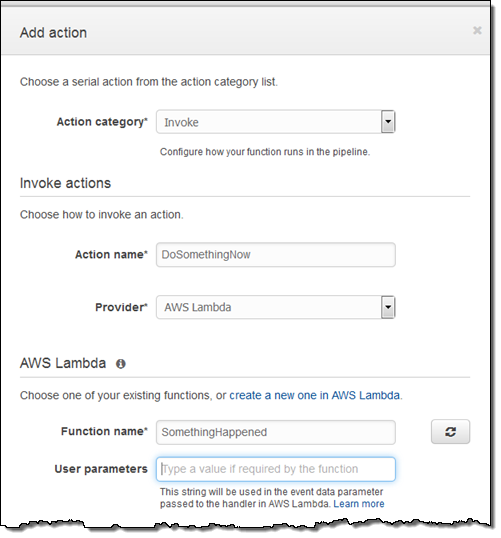Click the Add action dialog title

pos(53,33)
